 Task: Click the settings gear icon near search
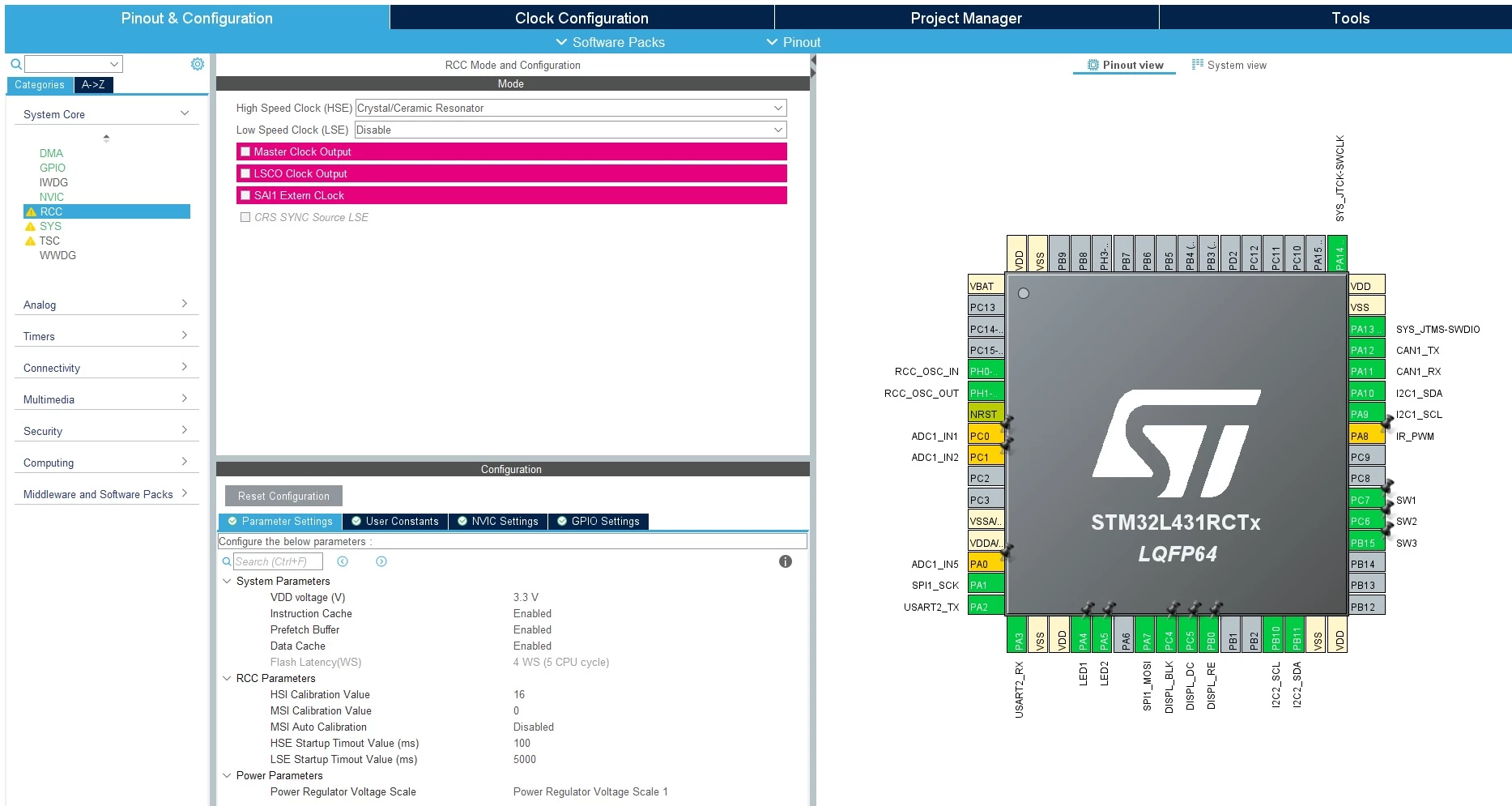pos(198,64)
